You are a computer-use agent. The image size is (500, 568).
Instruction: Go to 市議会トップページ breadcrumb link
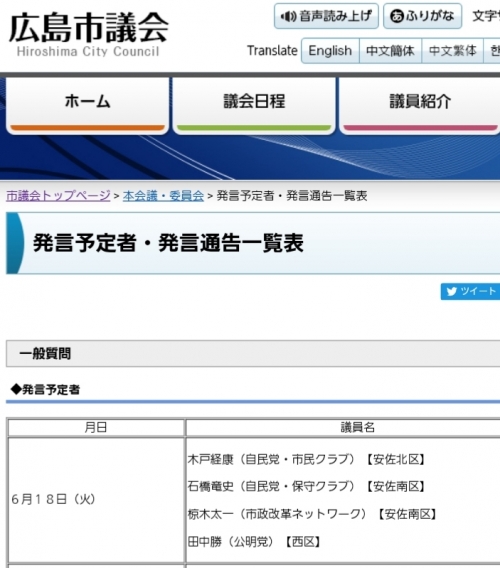click(58, 196)
